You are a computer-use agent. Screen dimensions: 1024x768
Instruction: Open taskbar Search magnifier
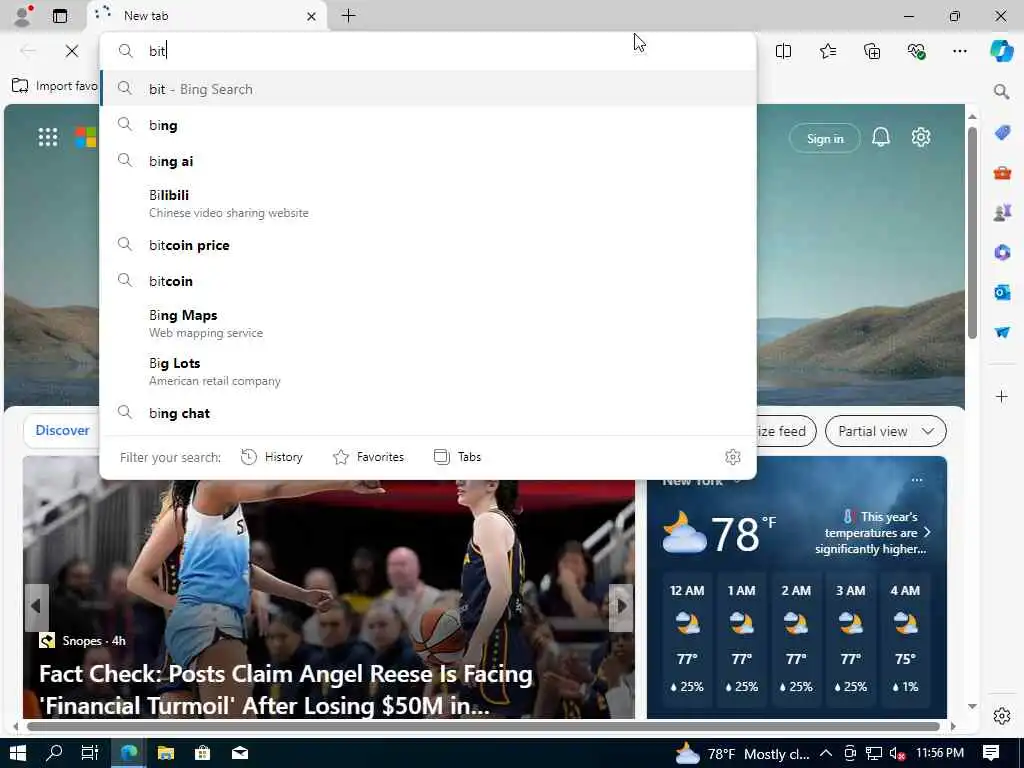(54, 753)
